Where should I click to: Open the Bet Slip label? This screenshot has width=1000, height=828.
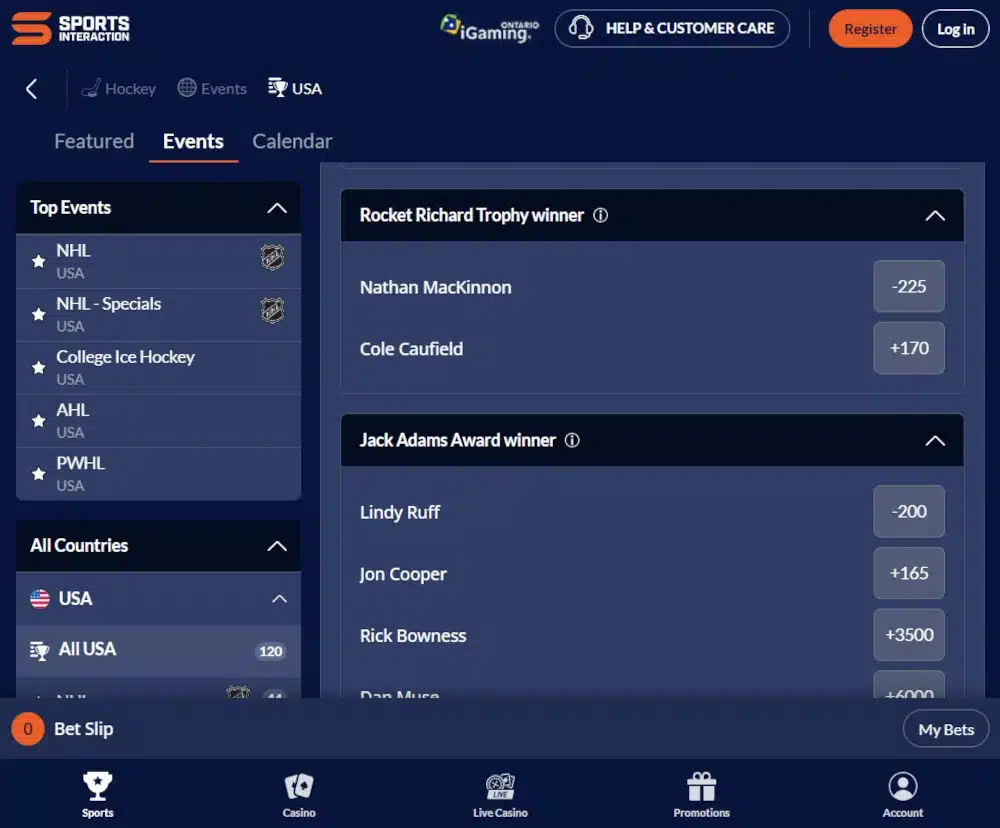[84, 728]
